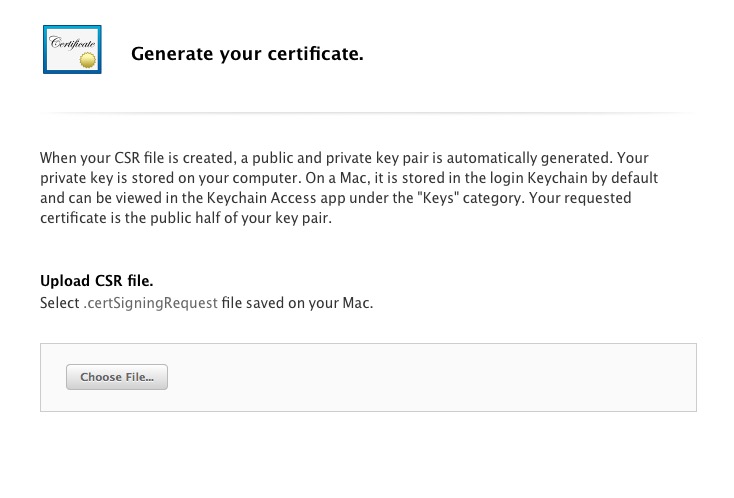734x498 pixels.
Task: Click the cursive Certificate text in icon
Action: tap(72, 43)
